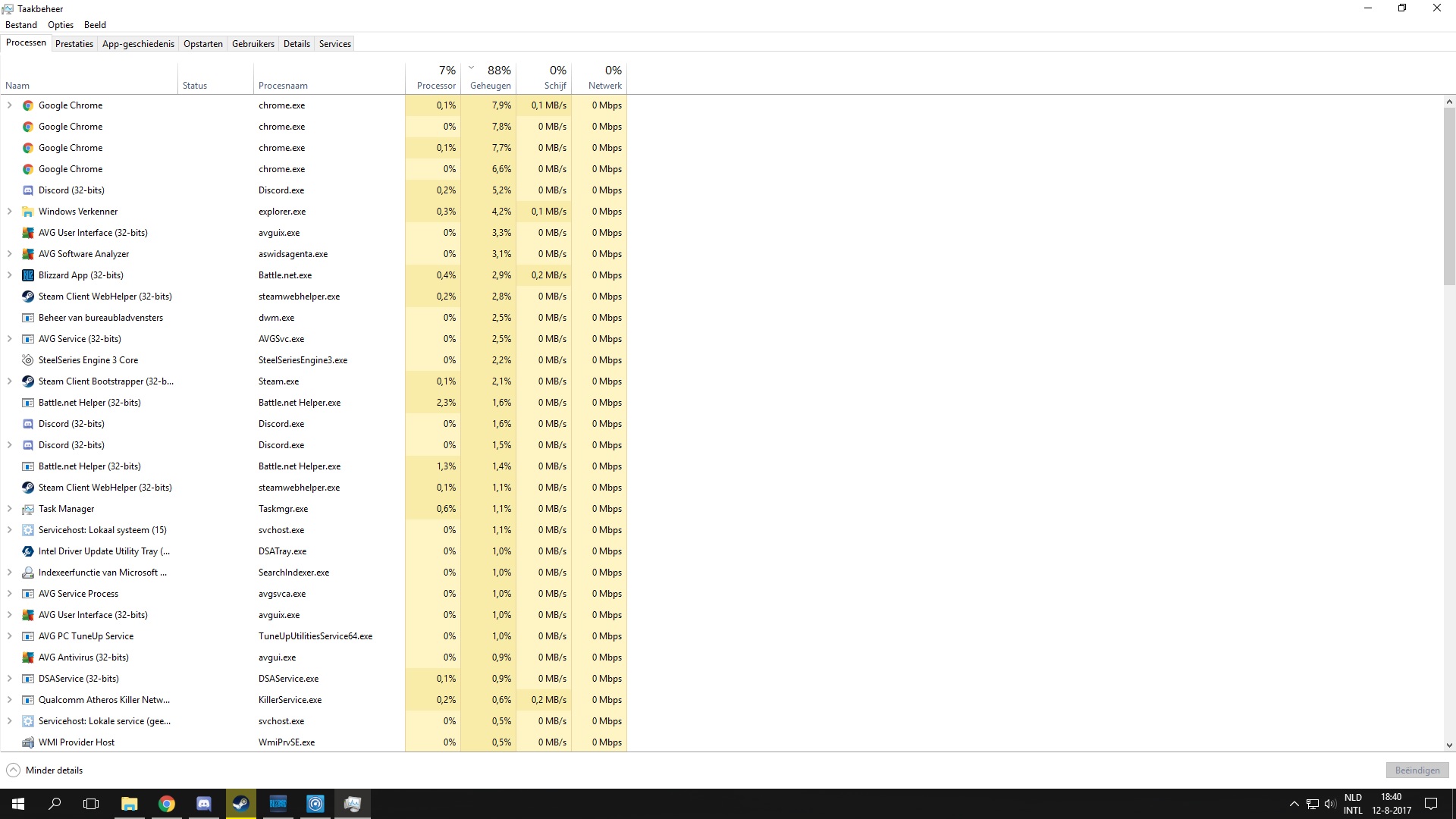This screenshot has width=1456, height=819.
Task: Click the Blizzard App icon
Action: click(28, 275)
